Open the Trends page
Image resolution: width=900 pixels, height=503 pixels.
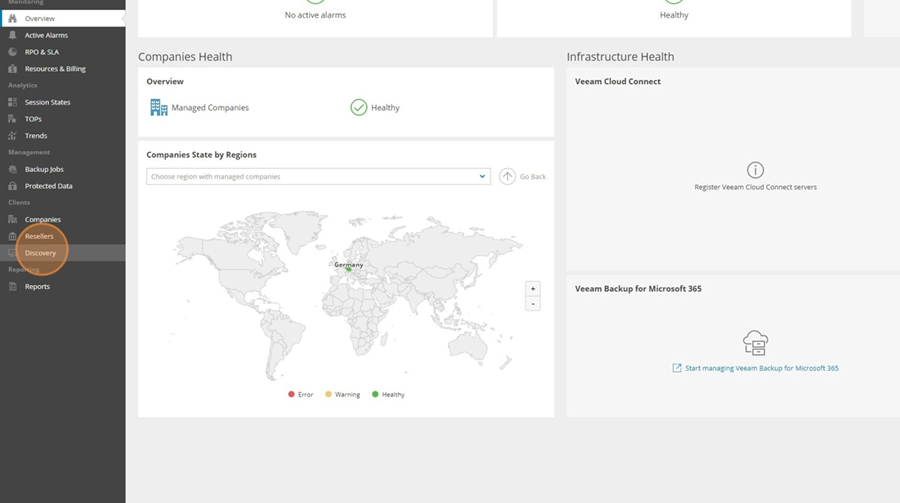point(36,136)
